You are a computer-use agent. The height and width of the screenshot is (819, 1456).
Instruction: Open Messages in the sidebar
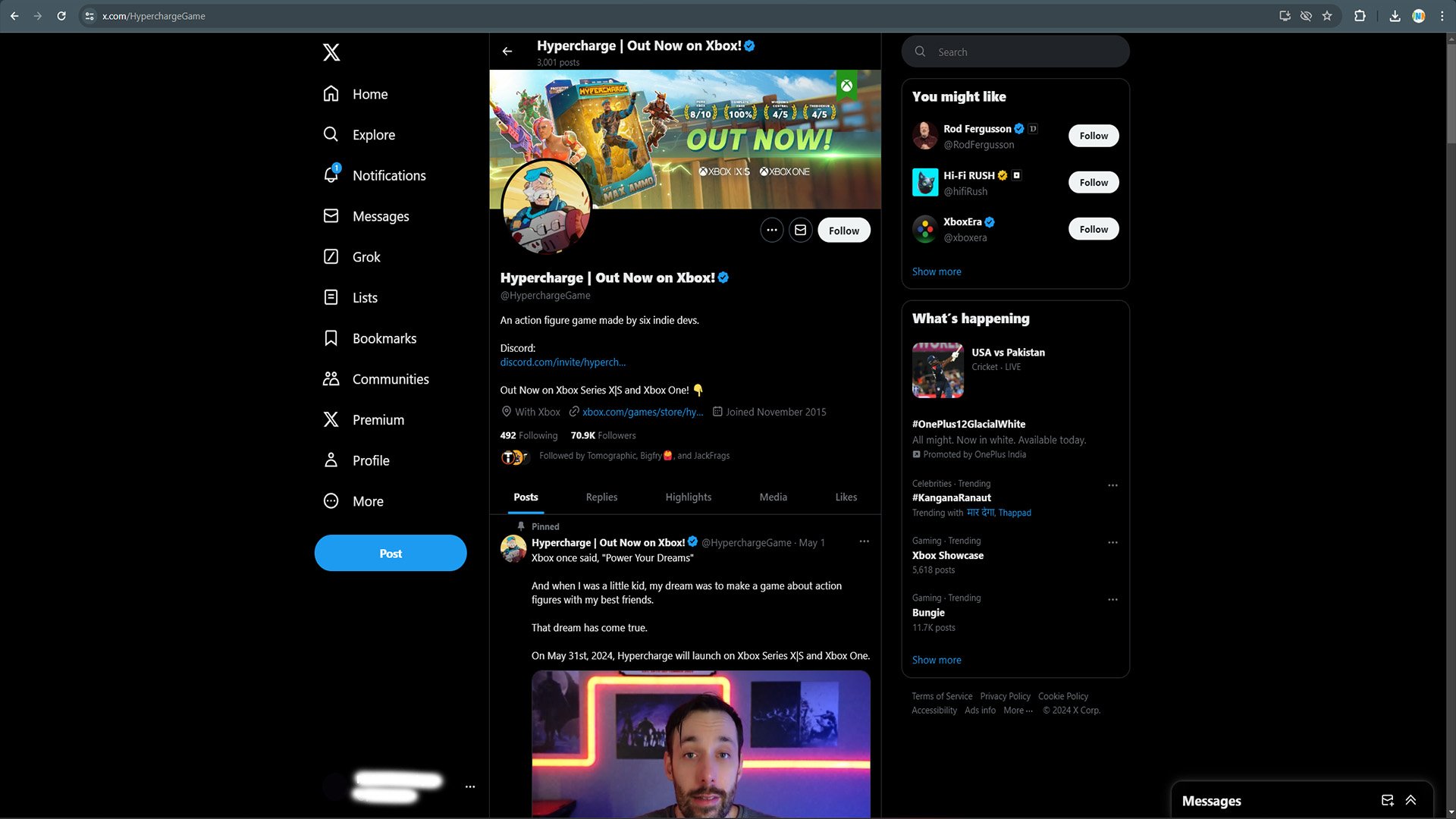click(x=366, y=216)
